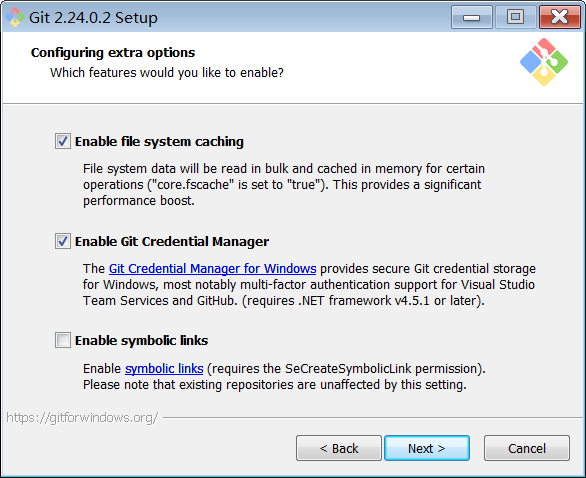Maximize the Git Setup window

[515, 17]
